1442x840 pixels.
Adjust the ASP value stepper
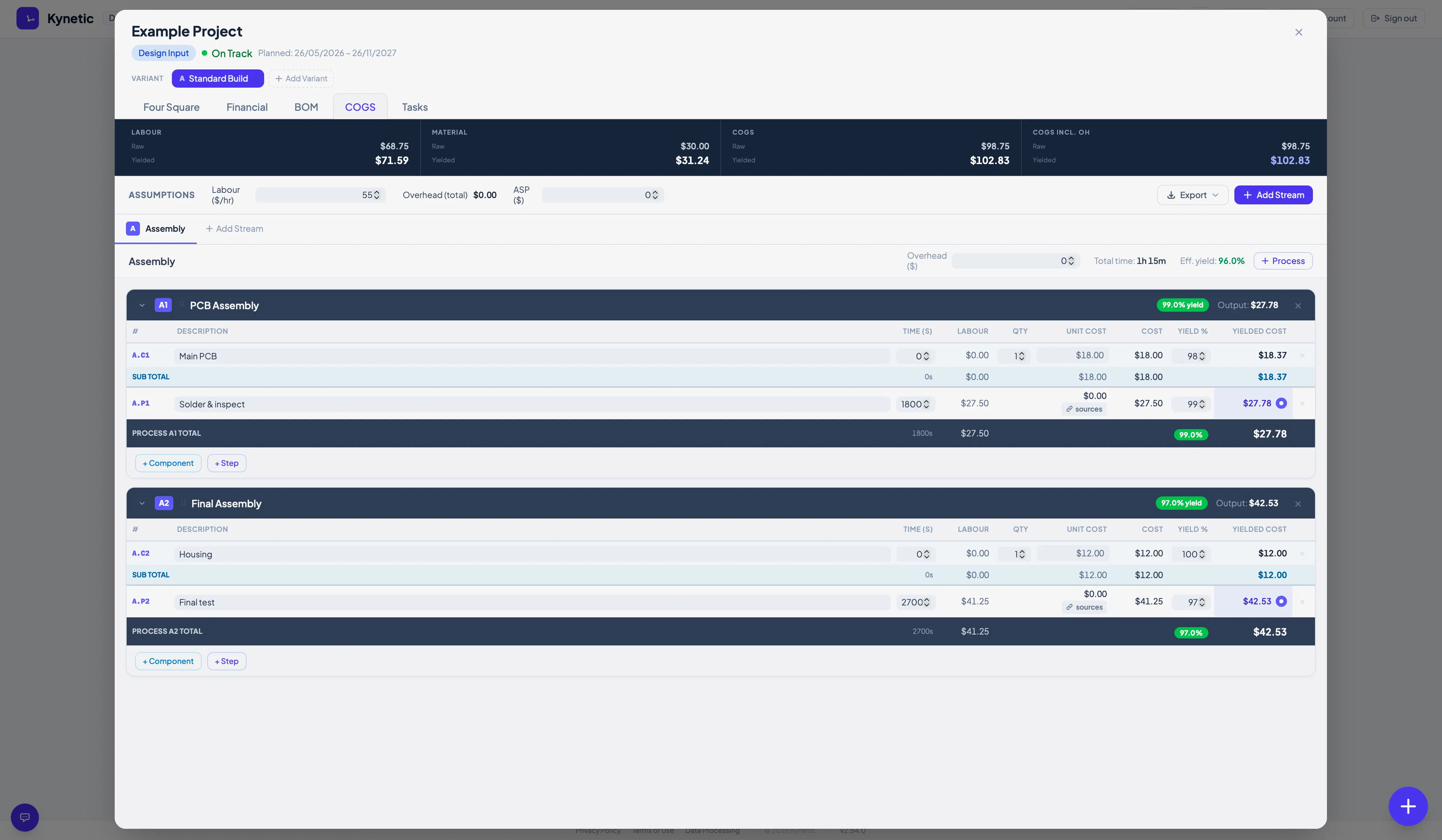click(x=655, y=195)
